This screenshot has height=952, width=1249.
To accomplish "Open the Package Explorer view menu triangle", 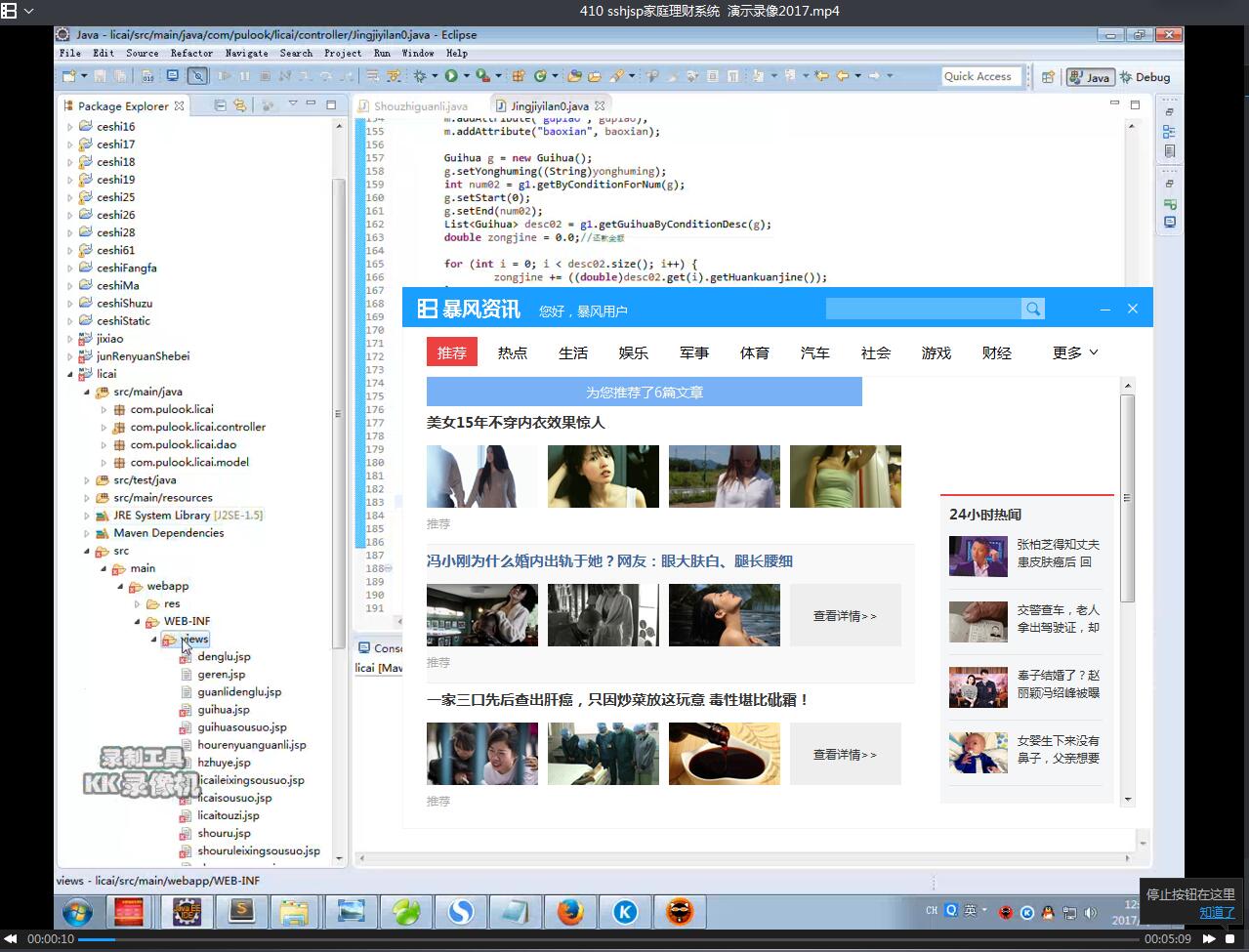I will (293, 103).
